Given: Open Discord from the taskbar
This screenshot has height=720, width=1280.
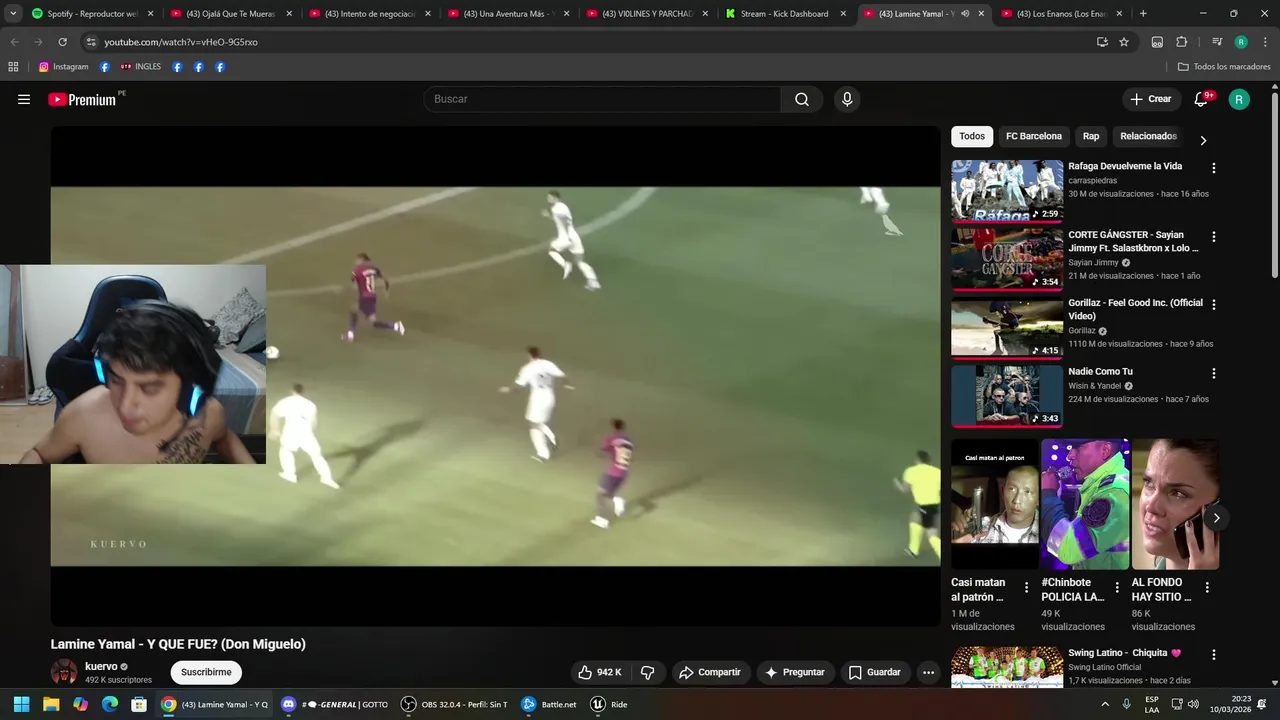Looking at the screenshot, I should pos(335,704).
